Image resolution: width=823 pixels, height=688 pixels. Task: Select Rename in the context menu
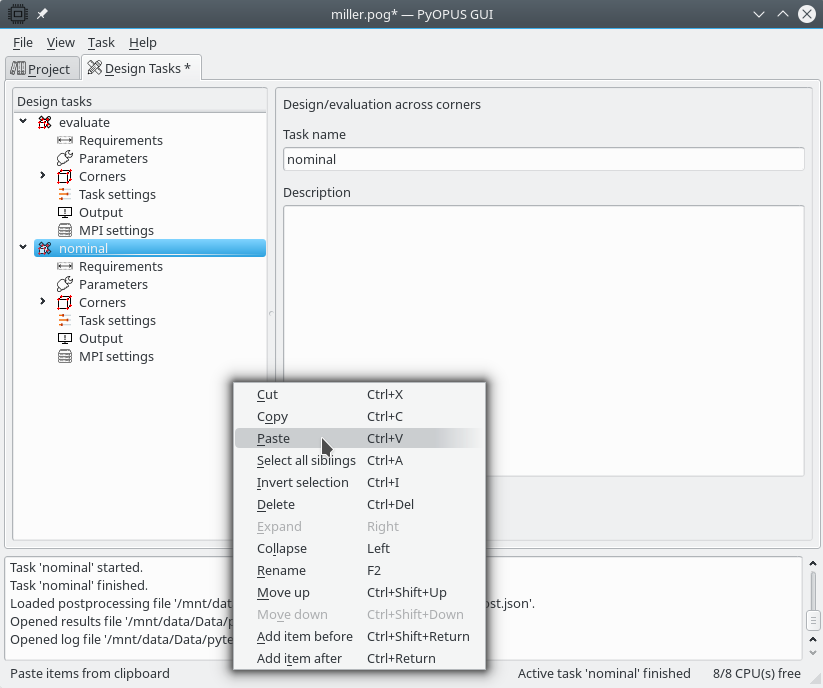281,571
